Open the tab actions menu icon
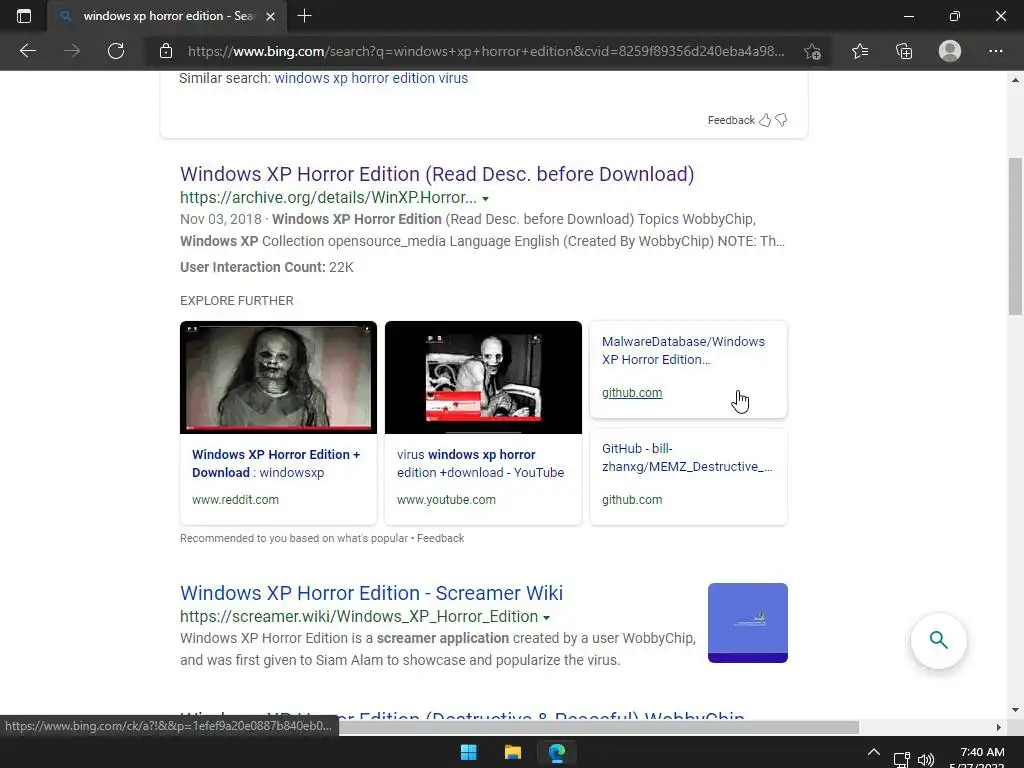 [24, 16]
